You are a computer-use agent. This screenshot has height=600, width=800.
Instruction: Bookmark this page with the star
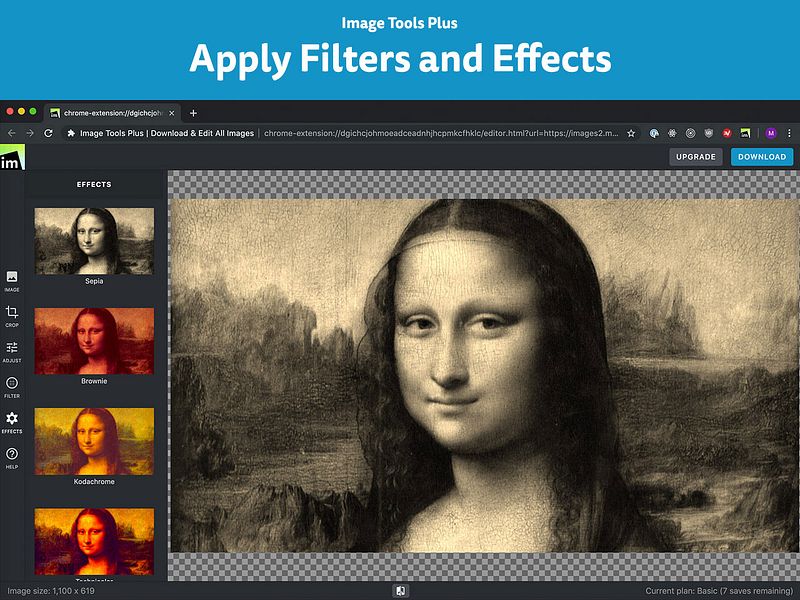click(x=631, y=133)
